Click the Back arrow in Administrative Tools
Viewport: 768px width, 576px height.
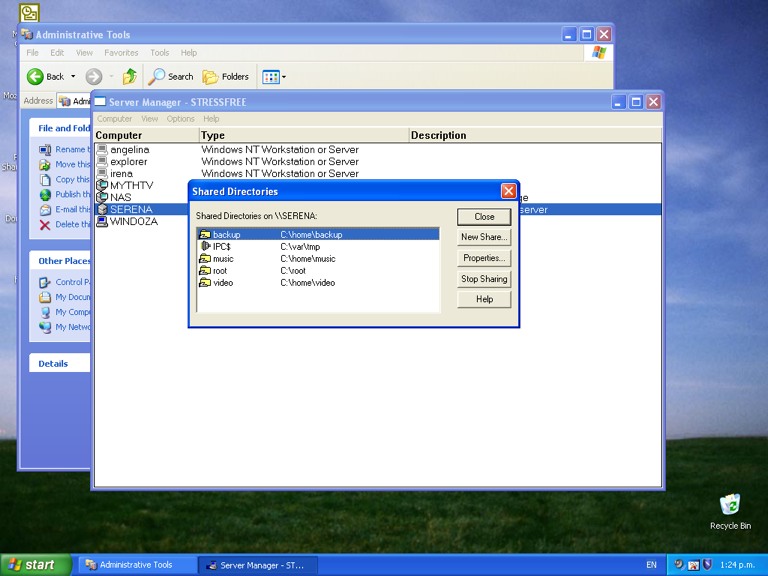click(35, 76)
